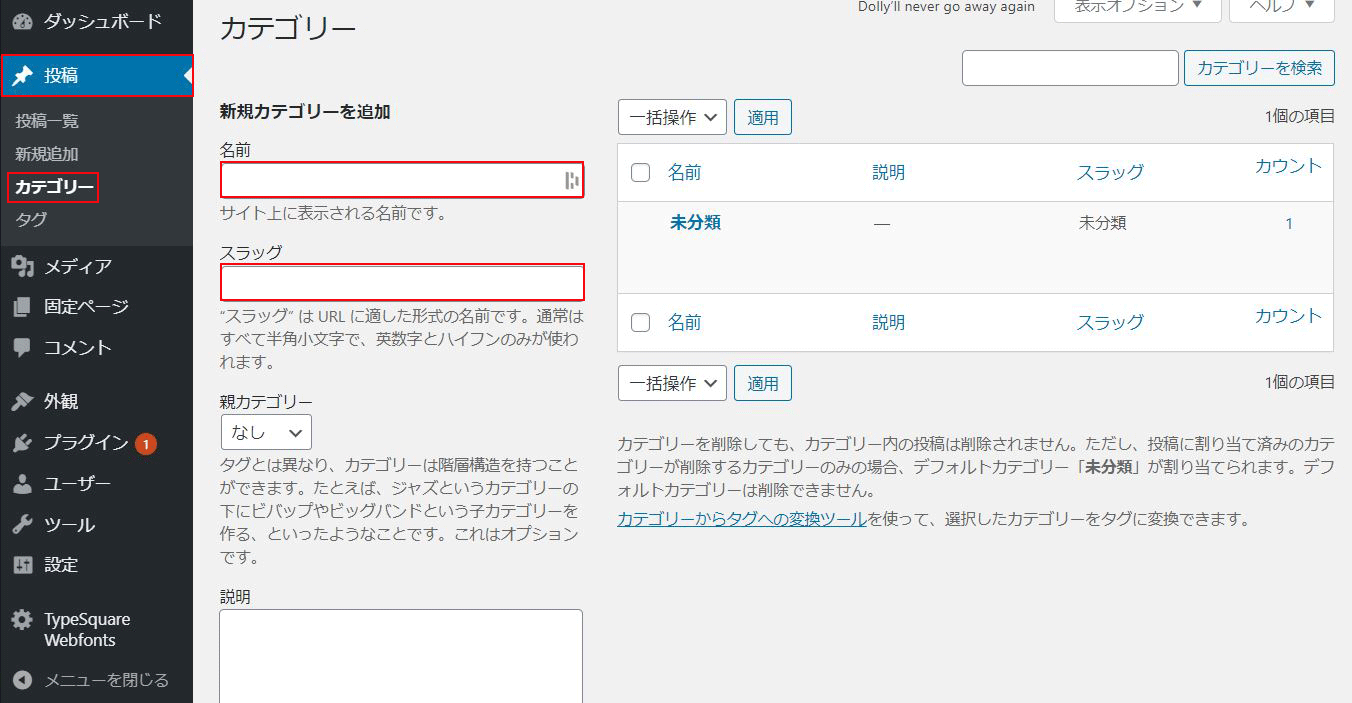Viewport: 1352px width, 703px height.
Task: Click the 外観 paintbrush icon
Action: click(x=22, y=402)
